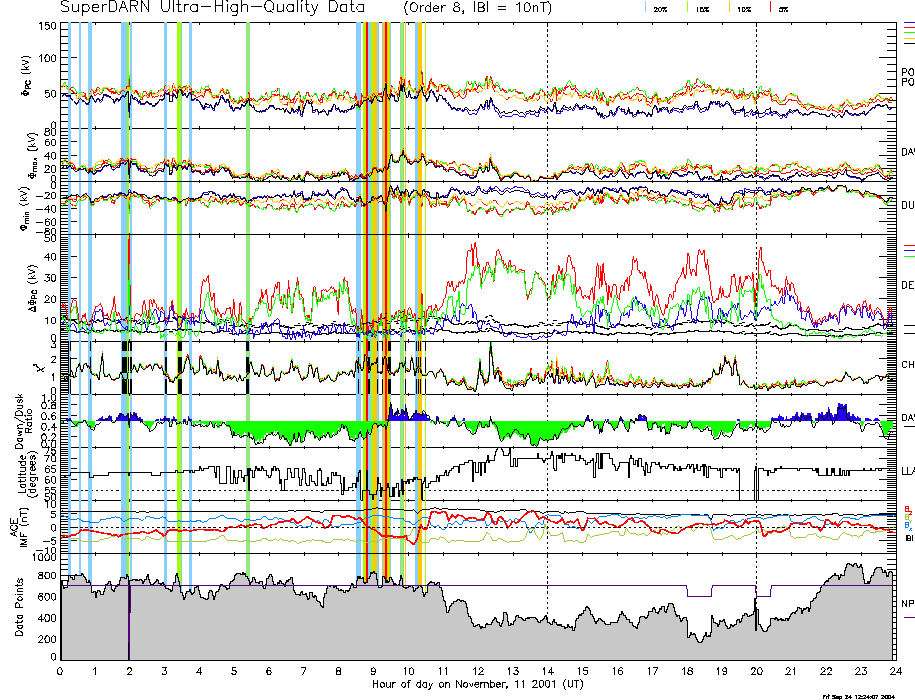915x700 pixels.
Task: Click hour 14 tick label on x-axis
Action: tap(547, 671)
